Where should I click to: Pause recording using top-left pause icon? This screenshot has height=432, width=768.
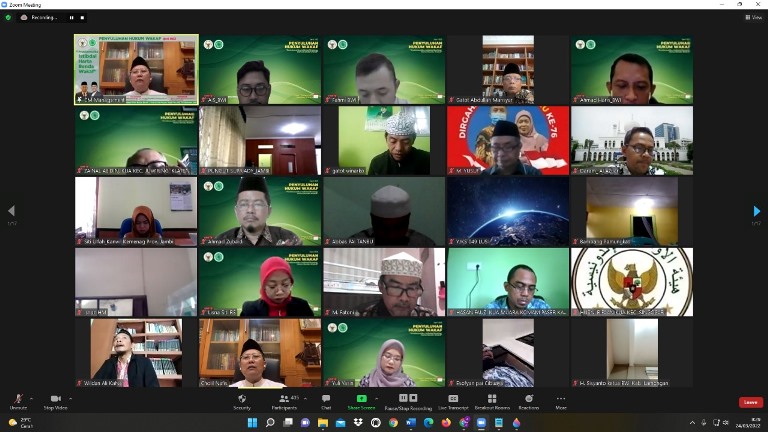(72, 18)
